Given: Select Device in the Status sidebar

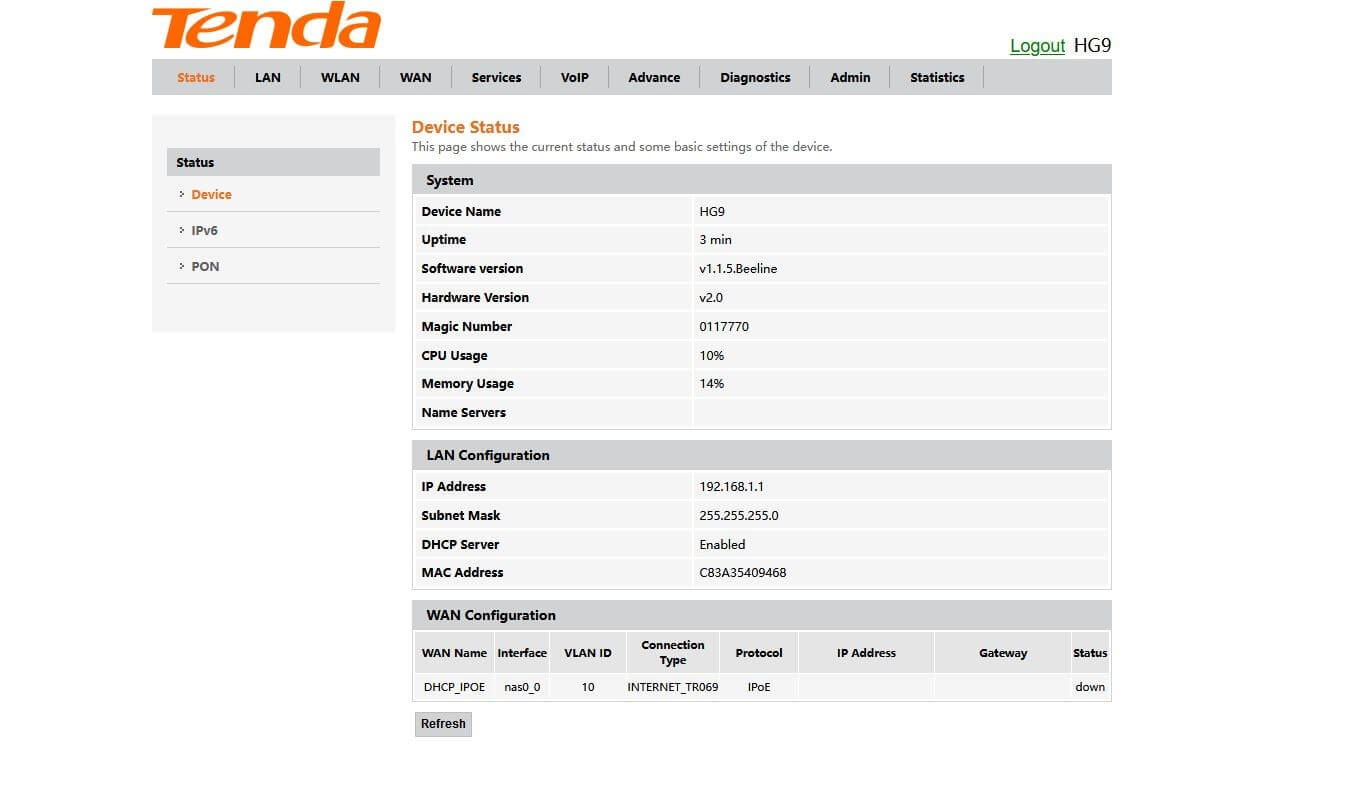Looking at the screenshot, I should [x=211, y=194].
